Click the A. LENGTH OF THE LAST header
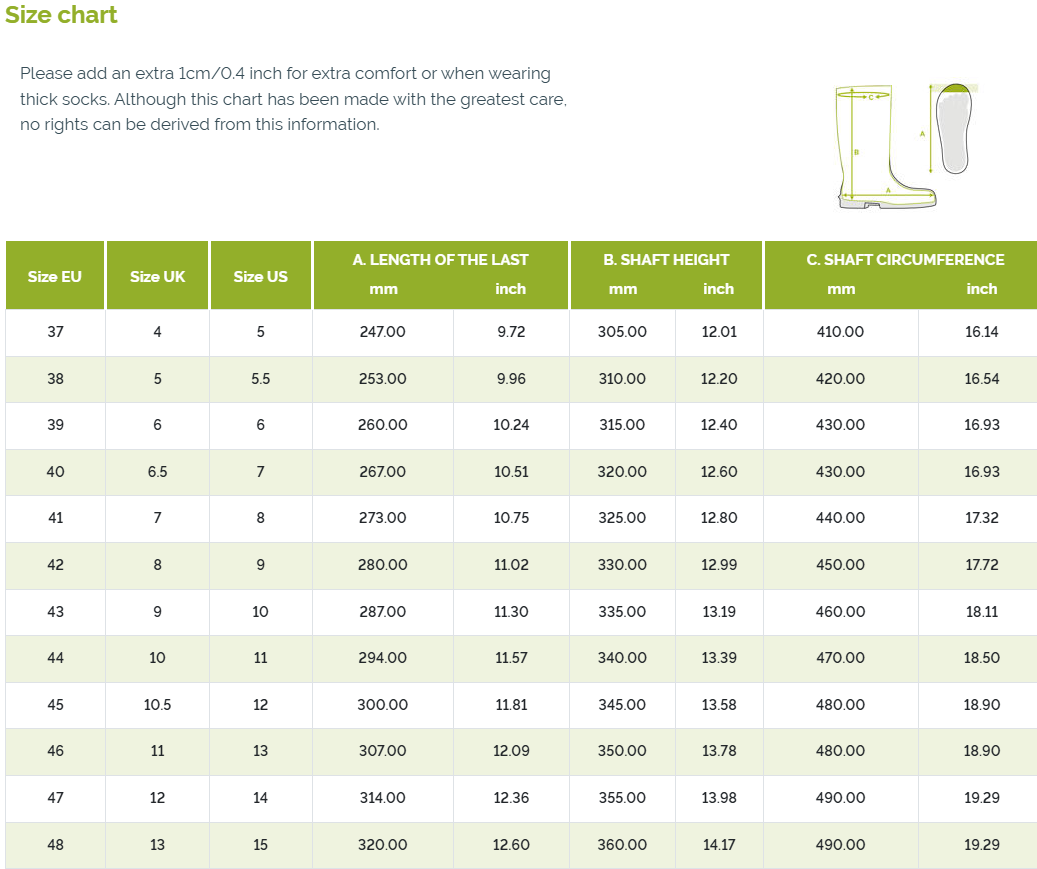The width and height of the screenshot is (1037, 869). 440,260
